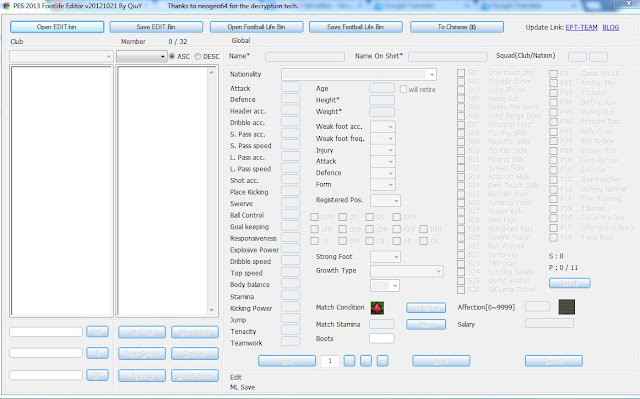
Task: Check P03 Trickster playing style
Action: (553, 93)
